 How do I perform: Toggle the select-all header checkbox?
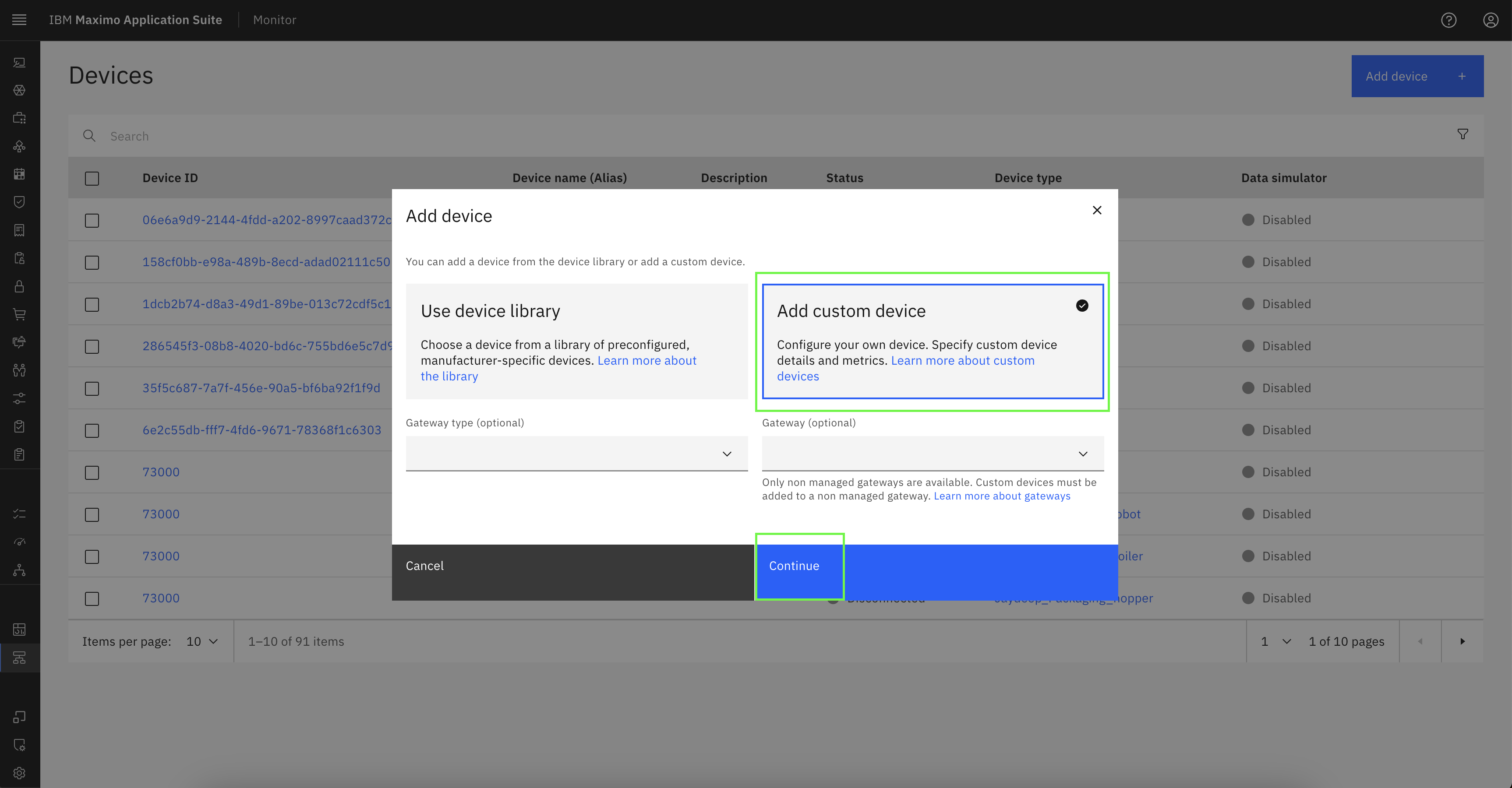click(92, 178)
